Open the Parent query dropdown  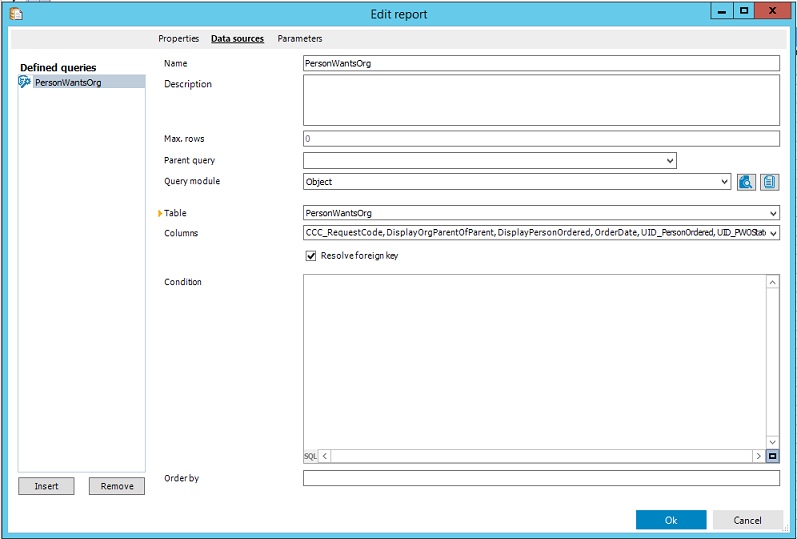(x=670, y=161)
